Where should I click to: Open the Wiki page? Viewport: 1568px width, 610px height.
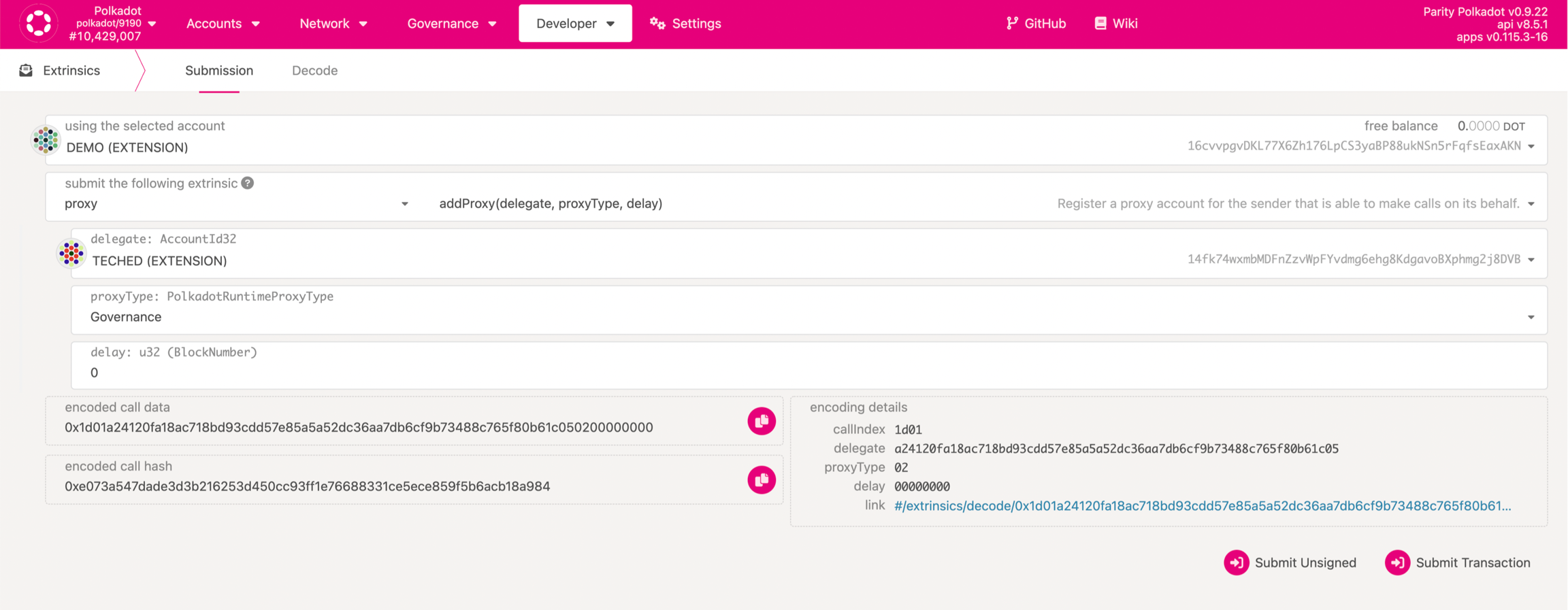(1116, 23)
